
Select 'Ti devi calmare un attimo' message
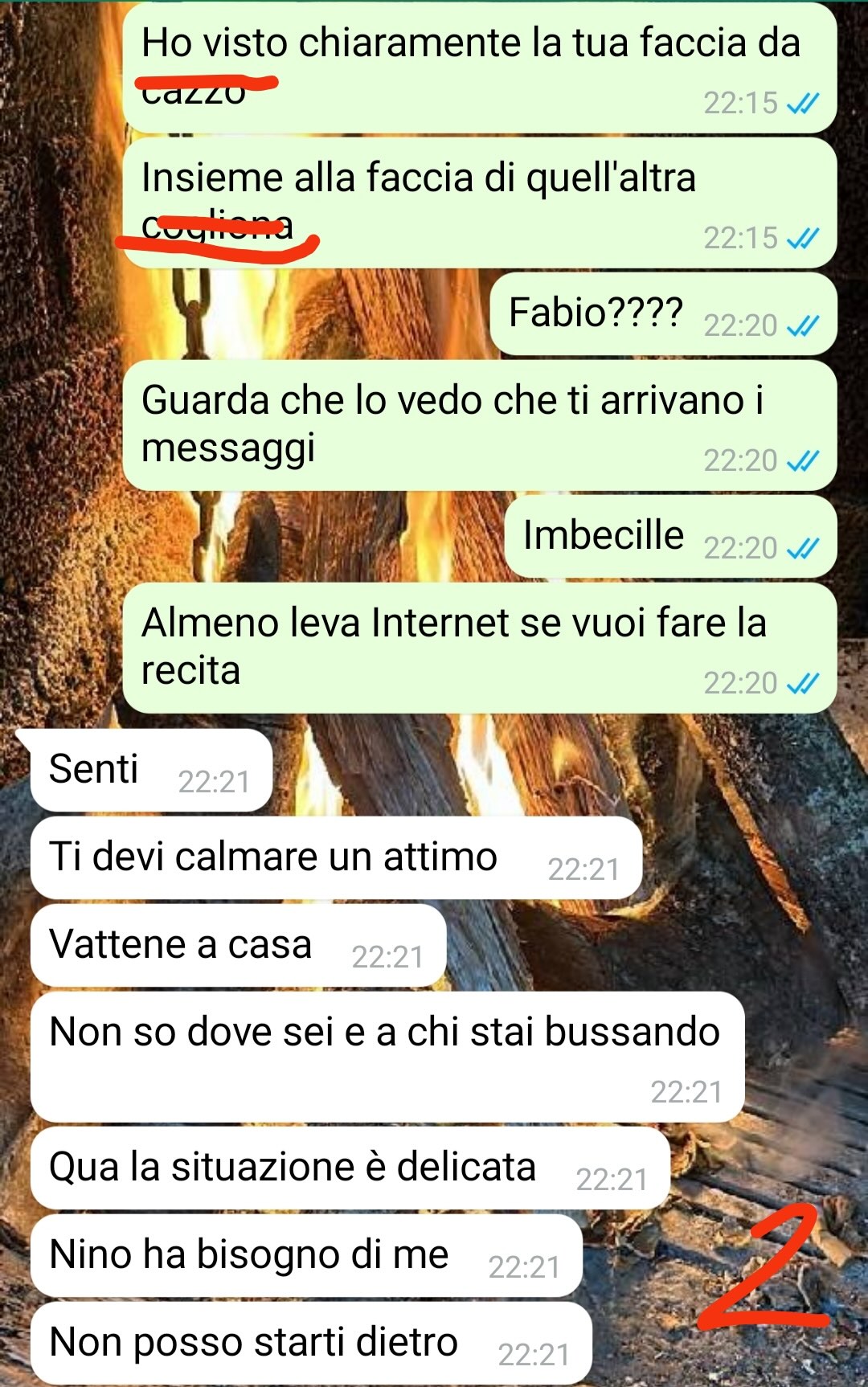click(336, 858)
